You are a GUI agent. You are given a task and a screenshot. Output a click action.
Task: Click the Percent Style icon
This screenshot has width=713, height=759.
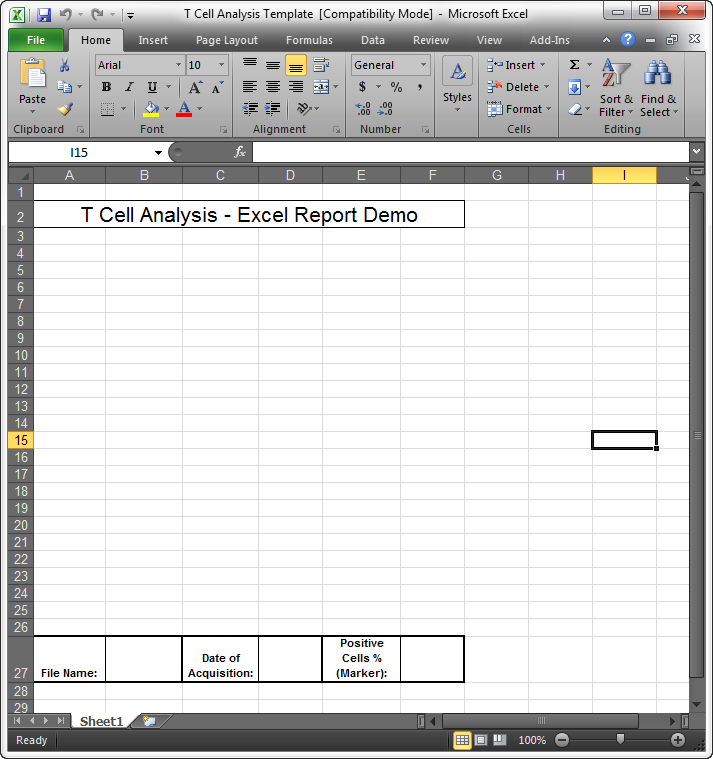coord(396,87)
